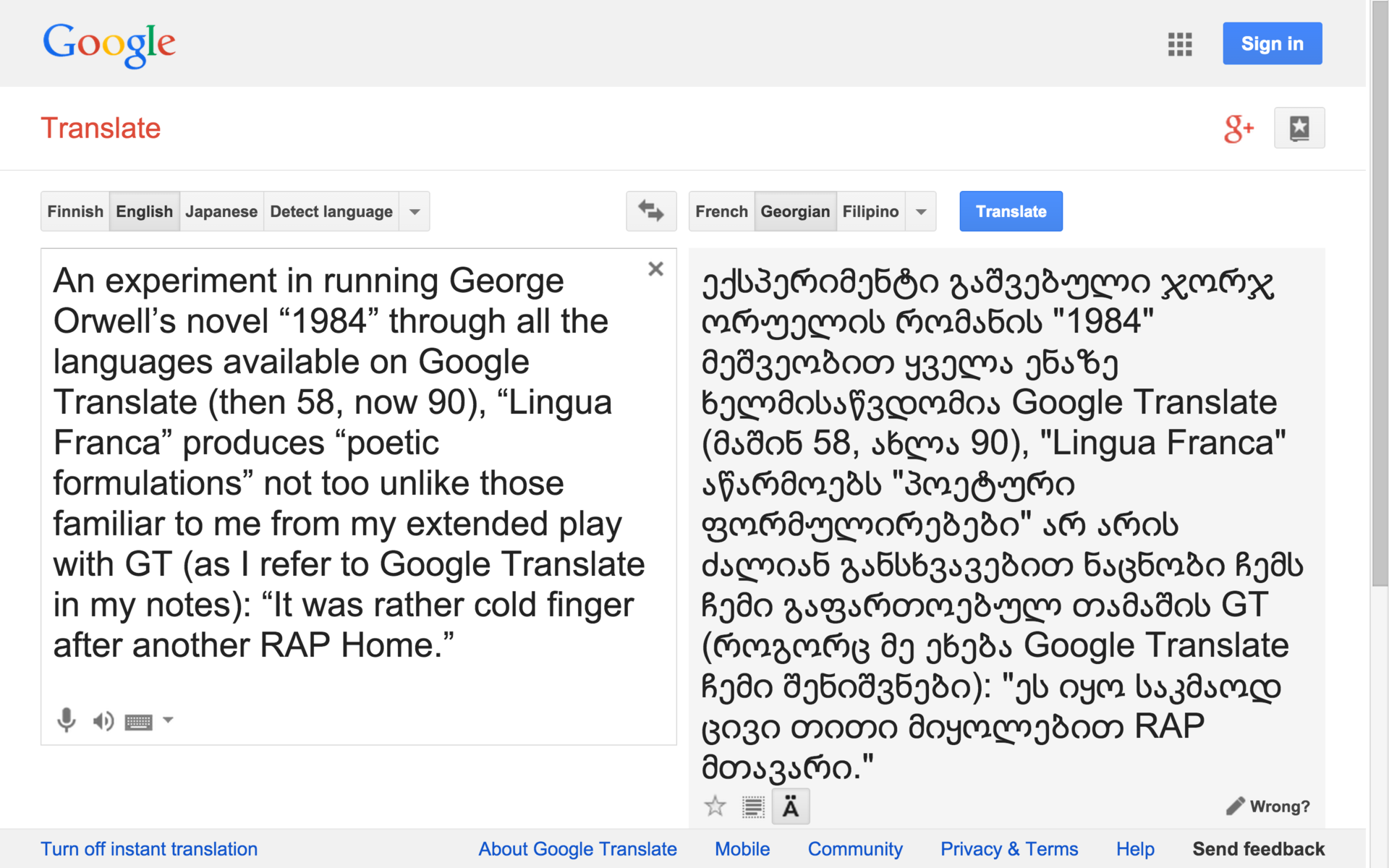The height and width of the screenshot is (868, 1389).
Task: Click the Google+ share icon
Action: coord(1238,129)
